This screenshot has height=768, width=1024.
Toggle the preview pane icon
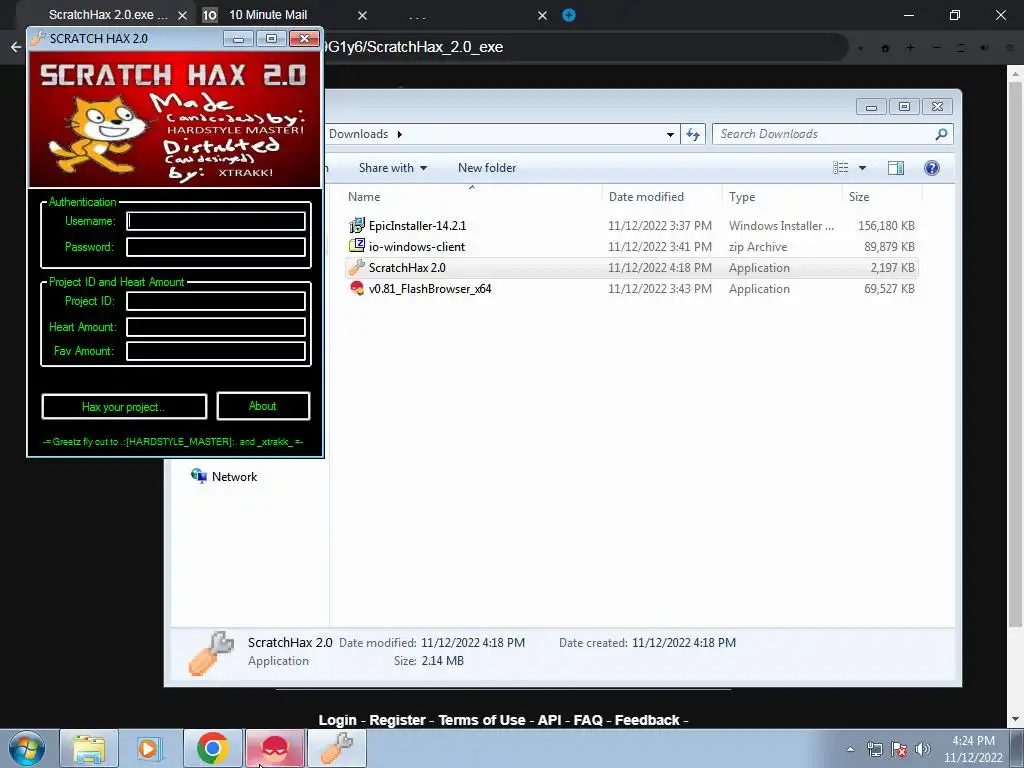coord(896,168)
